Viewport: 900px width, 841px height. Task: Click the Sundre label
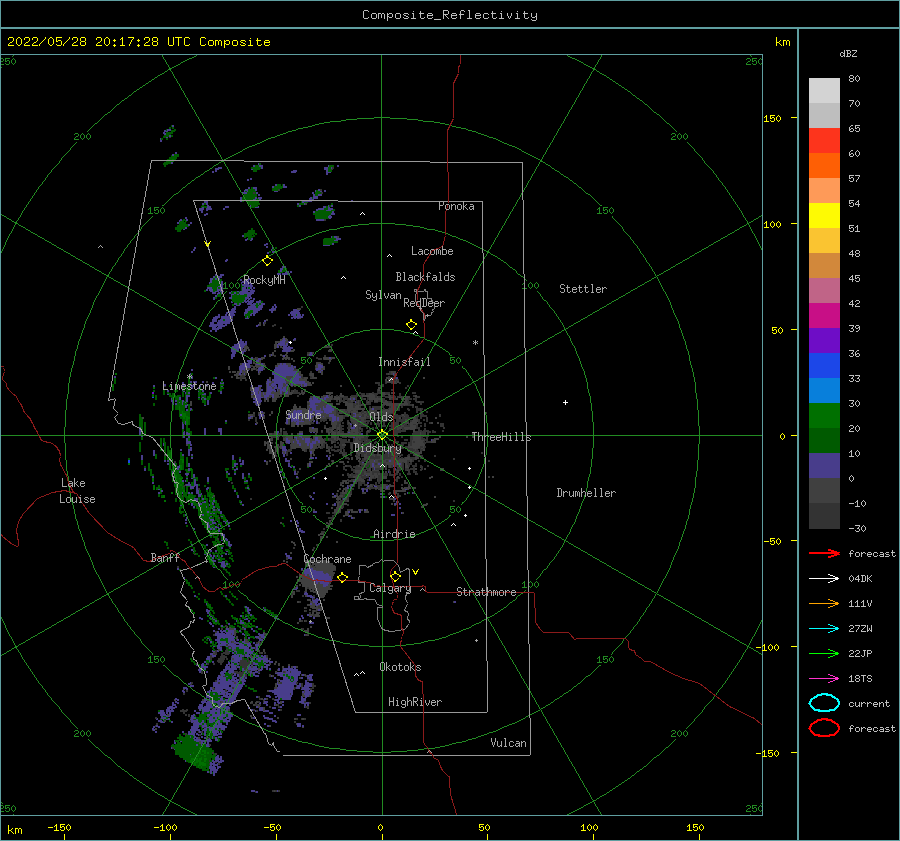click(303, 415)
